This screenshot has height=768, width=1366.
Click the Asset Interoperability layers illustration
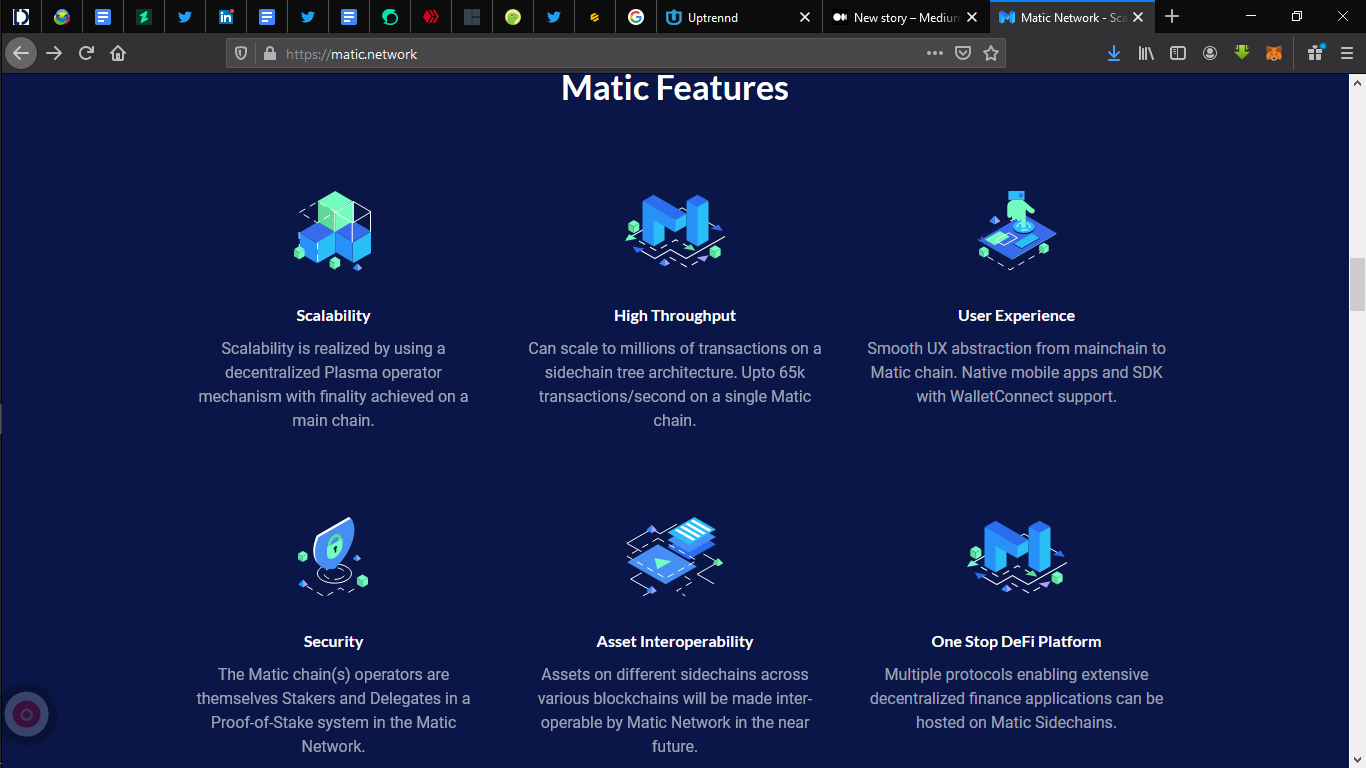coord(675,556)
